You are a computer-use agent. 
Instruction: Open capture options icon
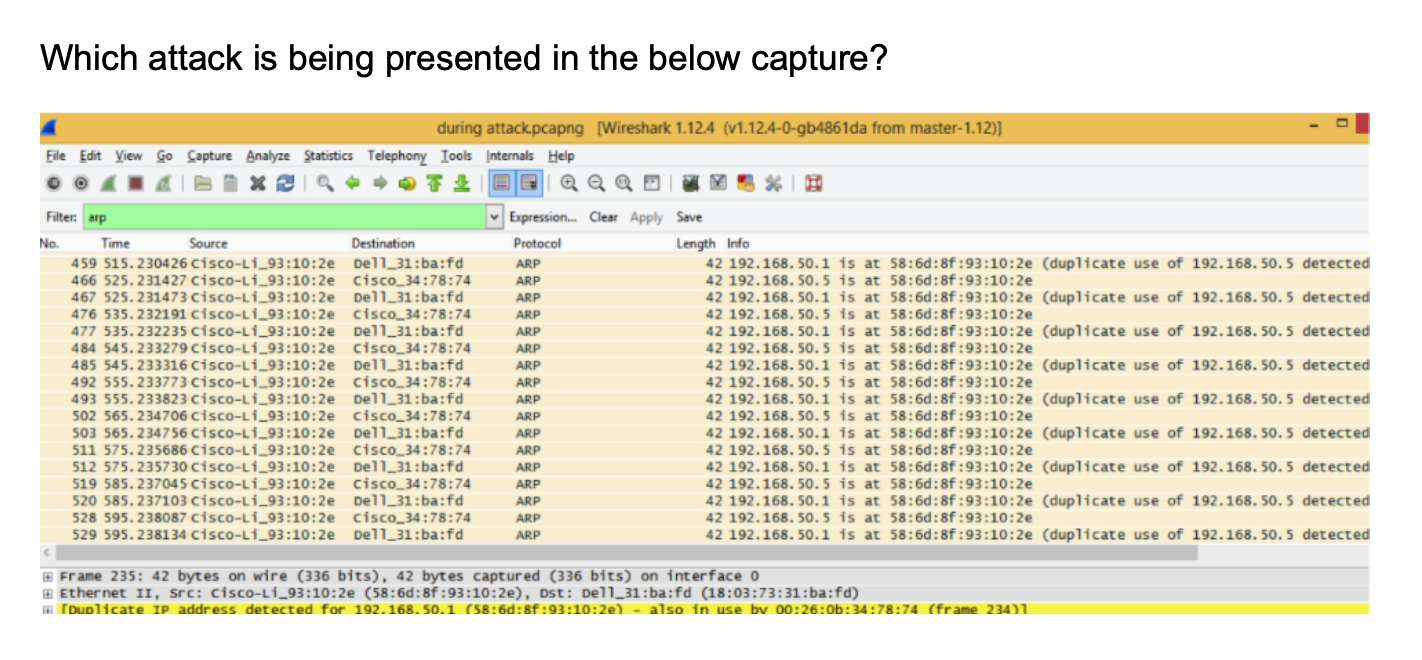coord(80,184)
